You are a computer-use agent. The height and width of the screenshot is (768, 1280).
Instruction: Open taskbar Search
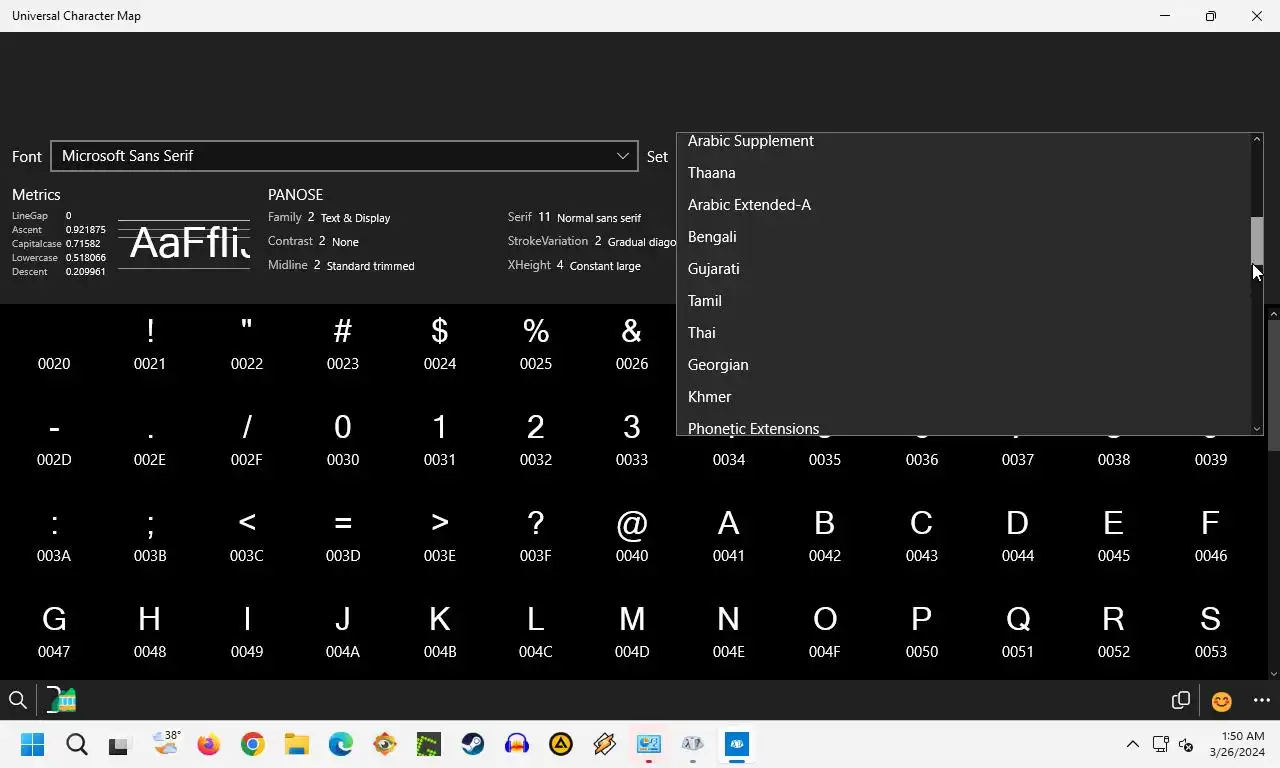point(77,744)
